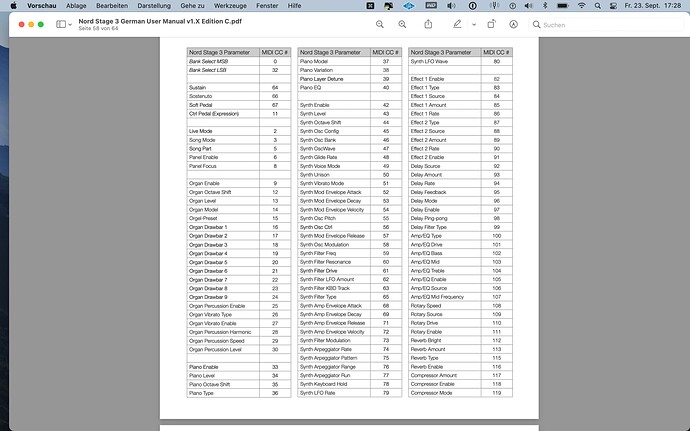This screenshot has height=431, width=690.
Task: Open Spotlight search in menu bar
Action: [598, 6]
